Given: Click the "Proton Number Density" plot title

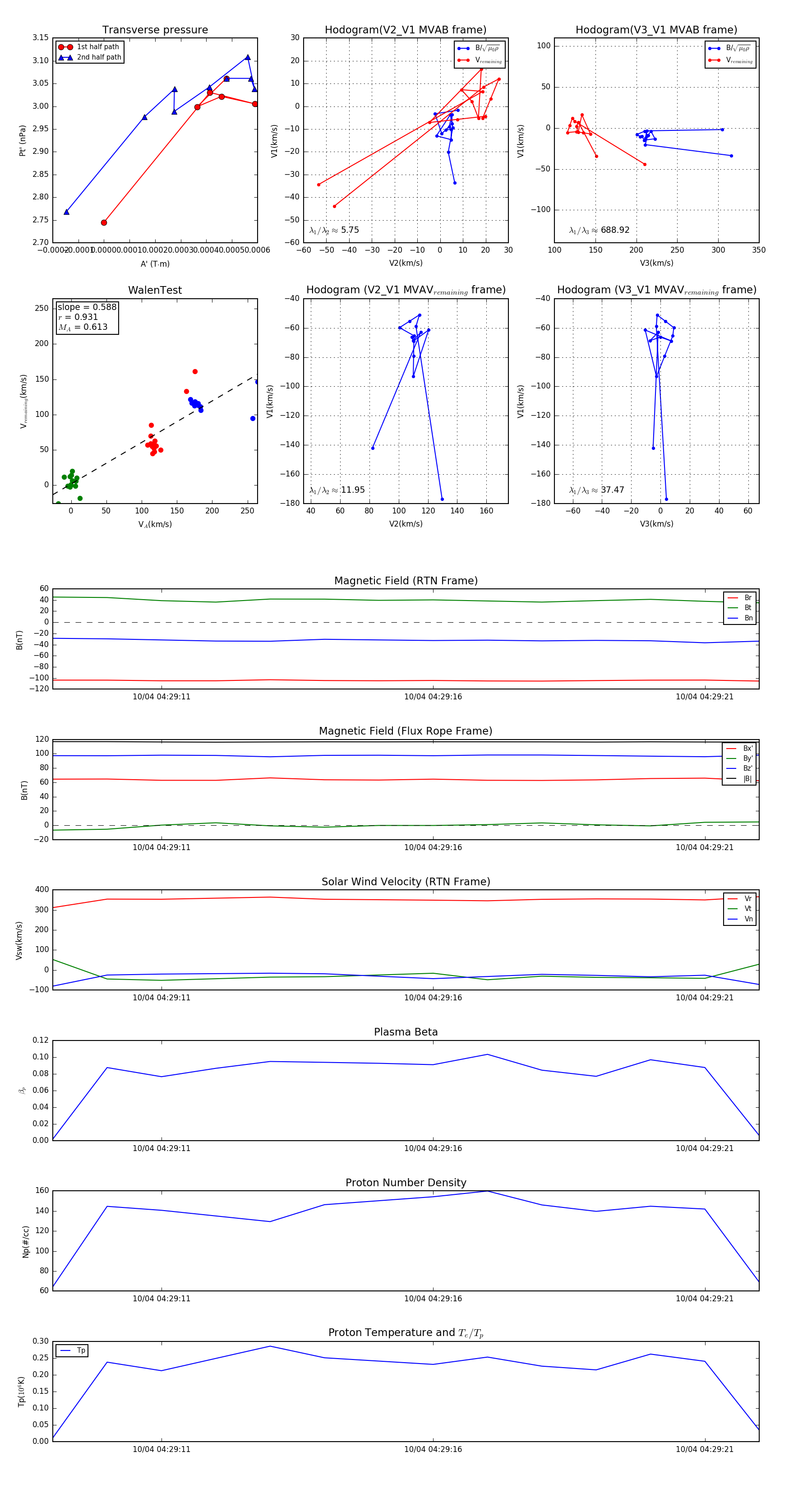Looking at the screenshot, I should click(406, 1183).
